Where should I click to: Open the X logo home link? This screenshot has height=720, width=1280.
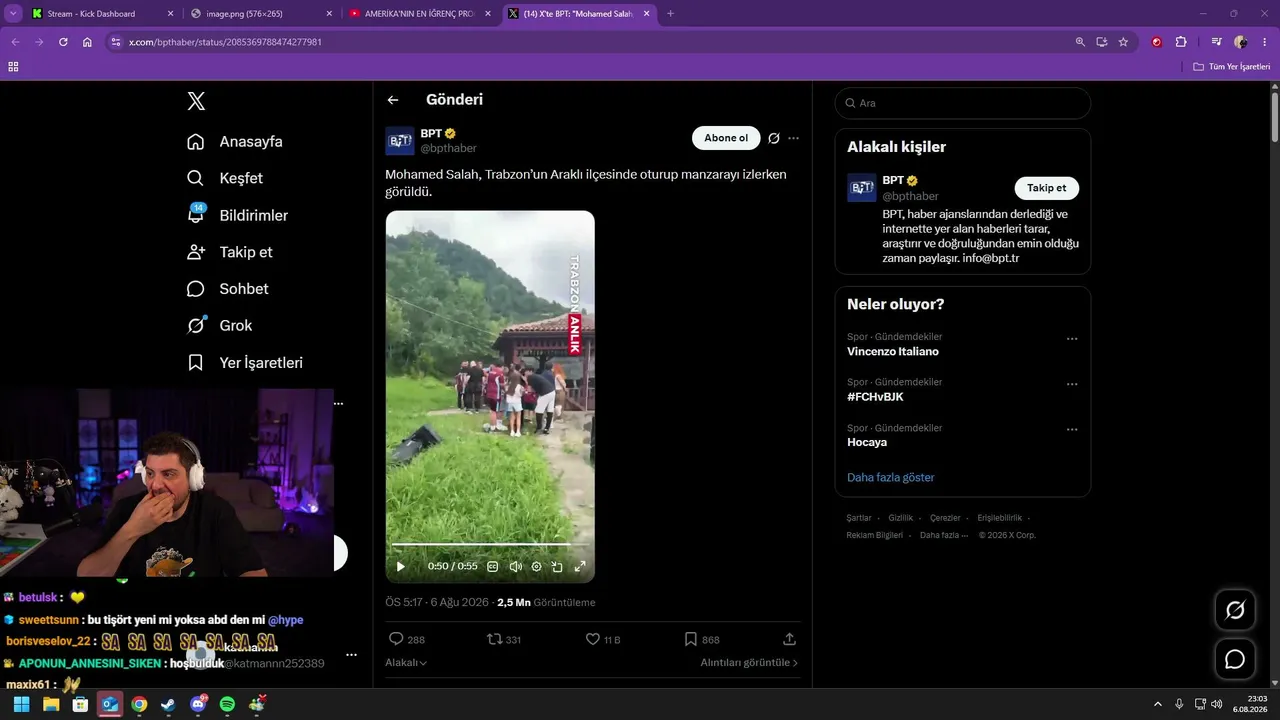click(196, 101)
